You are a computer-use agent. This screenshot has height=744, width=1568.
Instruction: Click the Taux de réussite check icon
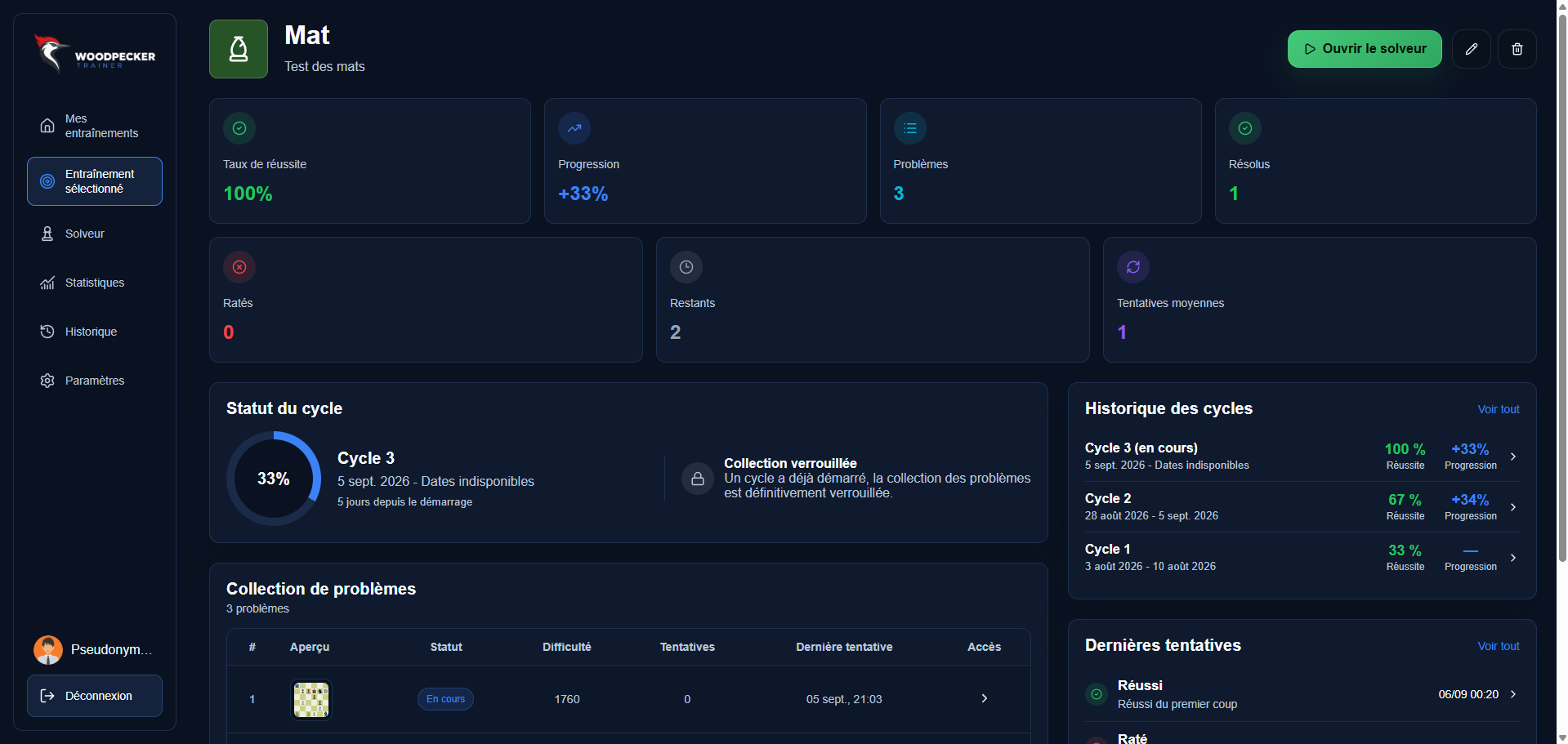239,128
